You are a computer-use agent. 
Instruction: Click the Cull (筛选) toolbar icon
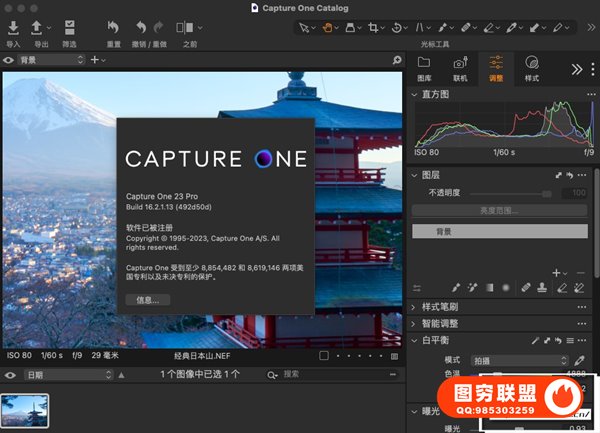pos(69,27)
